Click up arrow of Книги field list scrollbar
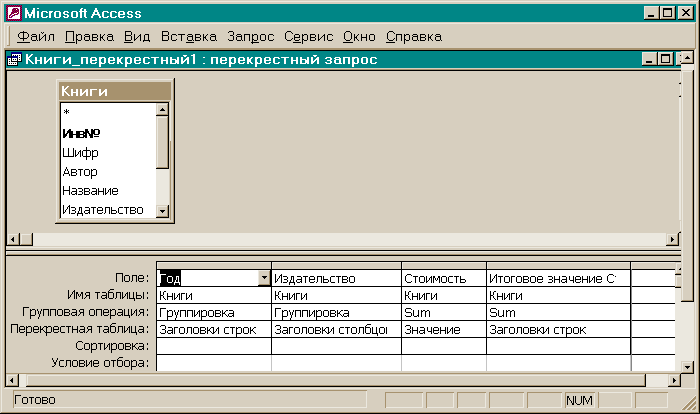The image size is (700, 414). tap(162, 110)
